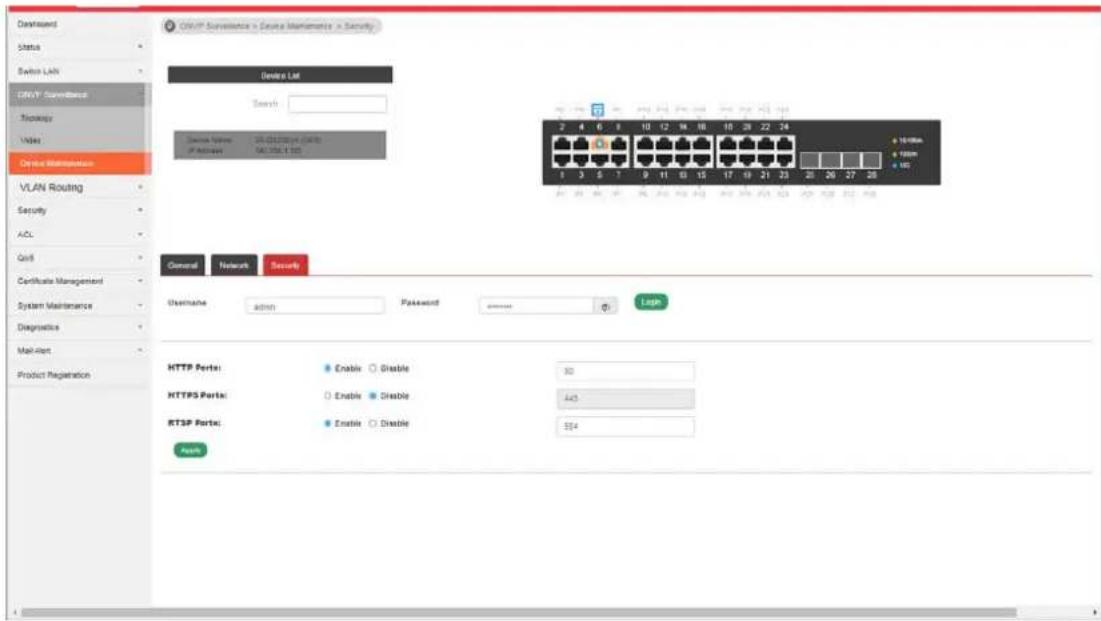Viewport: 1101px width, 621px height.
Task: Select port 5 on the switch panel
Action: (600, 159)
